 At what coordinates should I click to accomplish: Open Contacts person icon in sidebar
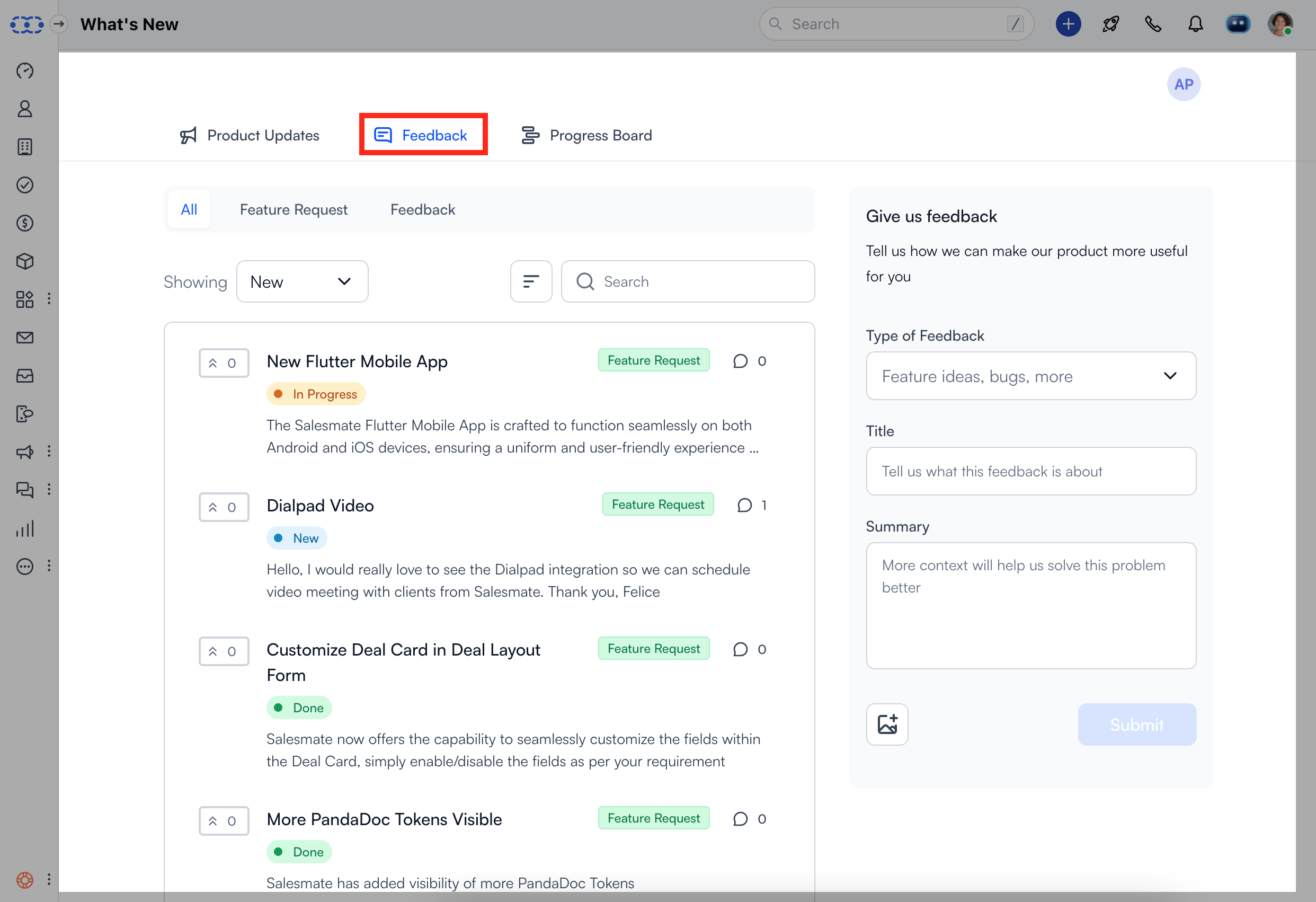coord(25,109)
